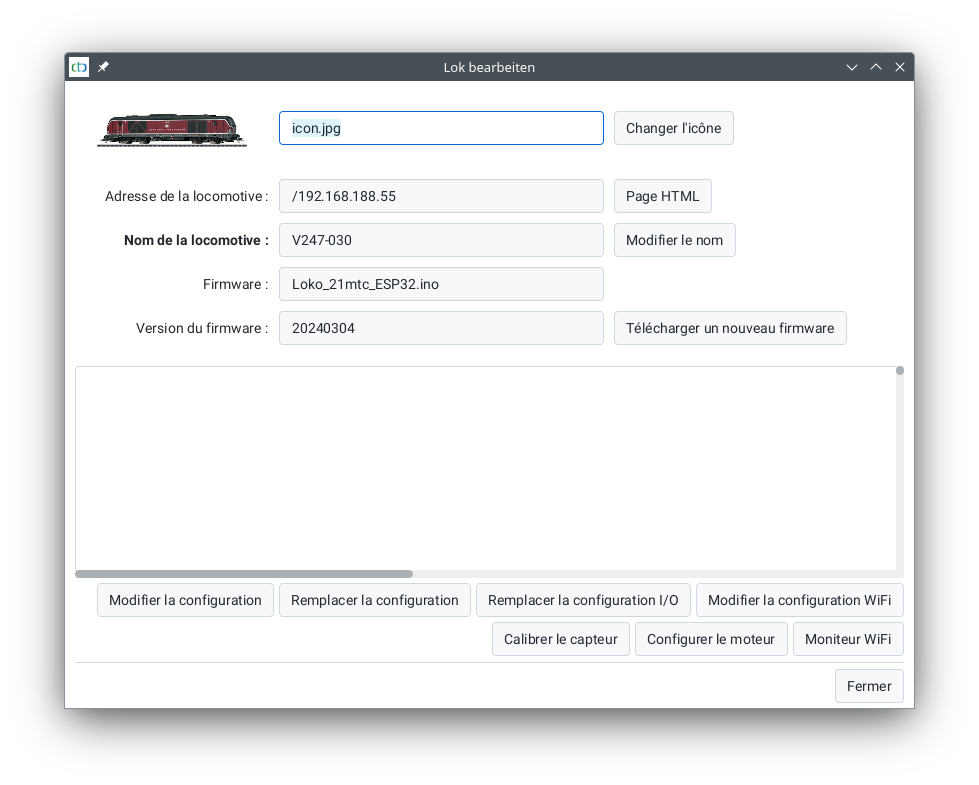Screen dimensions: 979x785
Task: Click the locomotive thumbnail image
Action: 172,130
